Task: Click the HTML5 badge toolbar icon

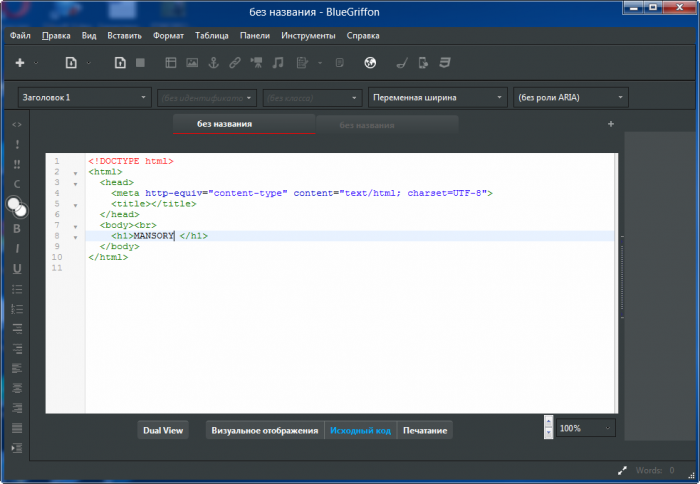Action: (444, 63)
